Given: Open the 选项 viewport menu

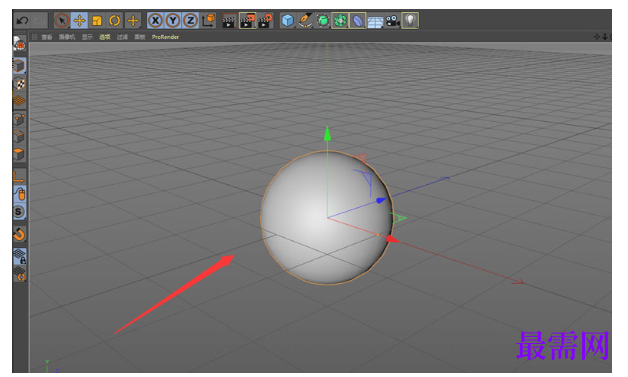Looking at the screenshot, I should tap(105, 37).
